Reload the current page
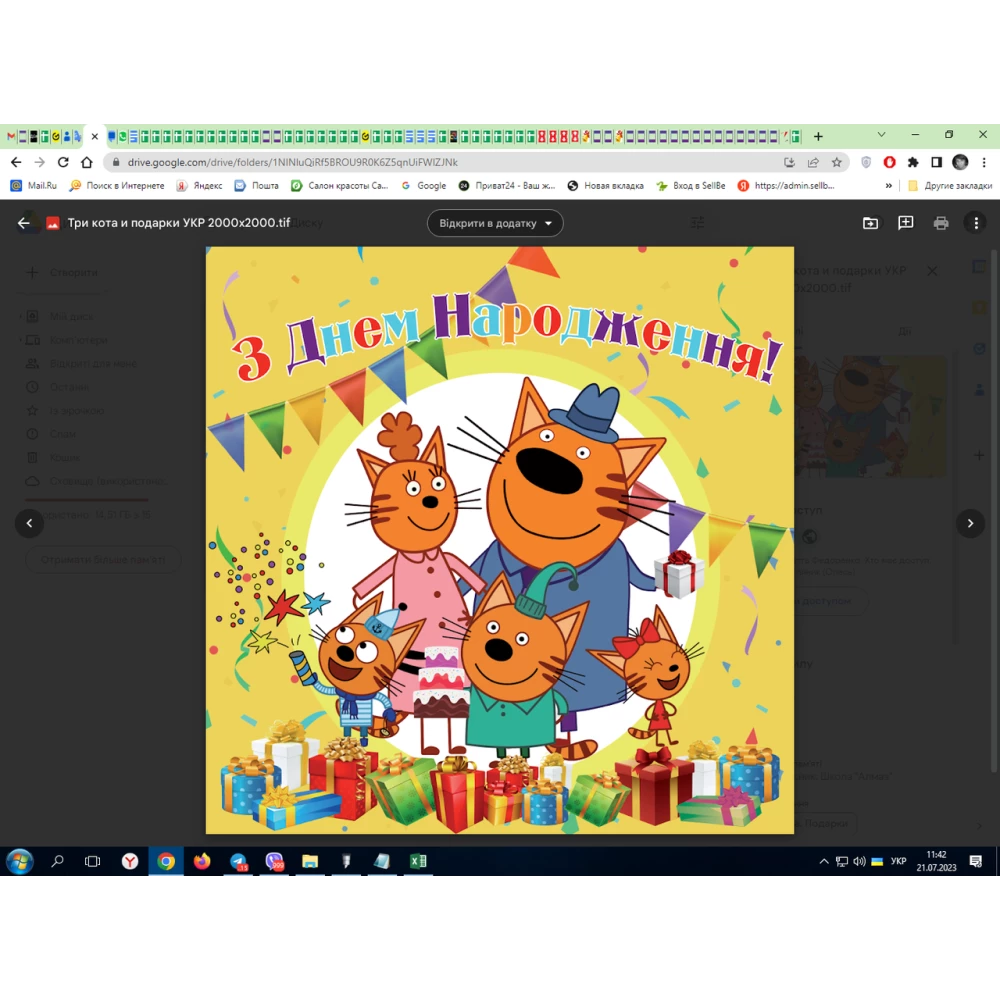This screenshot has width=1000, height=1000. pyautogui.click(x=62, y=163)
